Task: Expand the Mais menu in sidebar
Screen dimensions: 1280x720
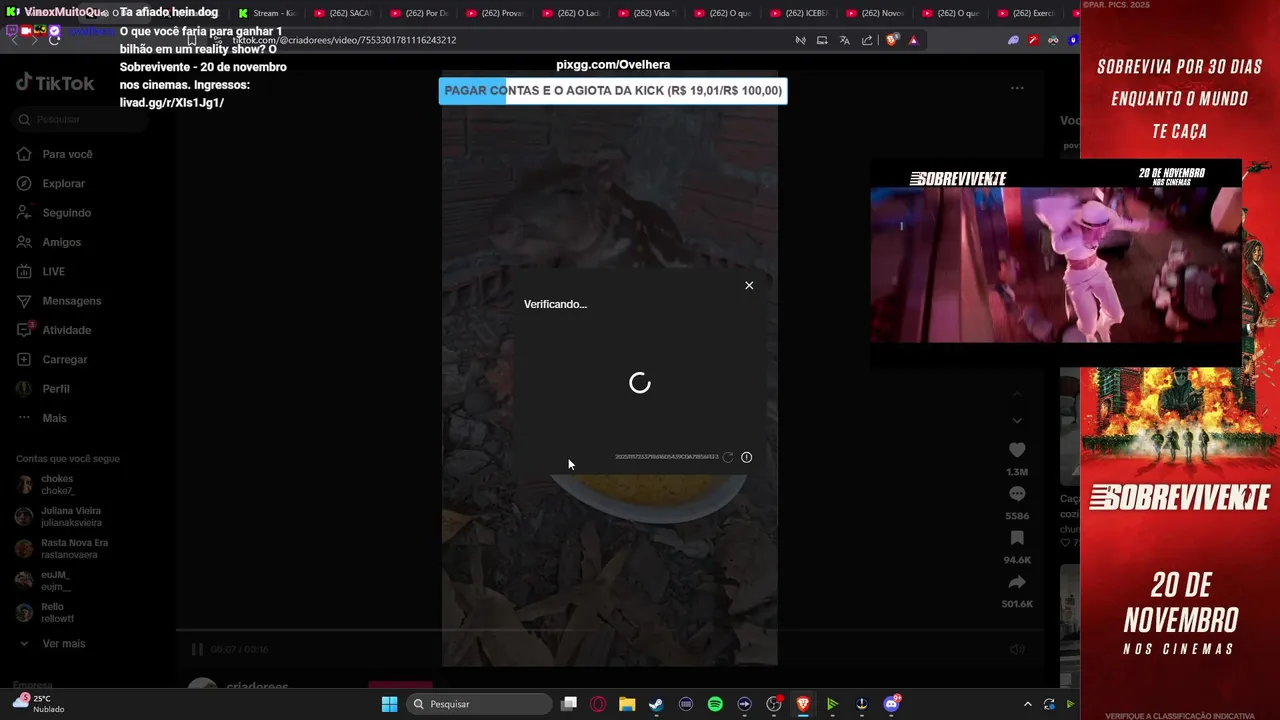Action: coord(54,418)
